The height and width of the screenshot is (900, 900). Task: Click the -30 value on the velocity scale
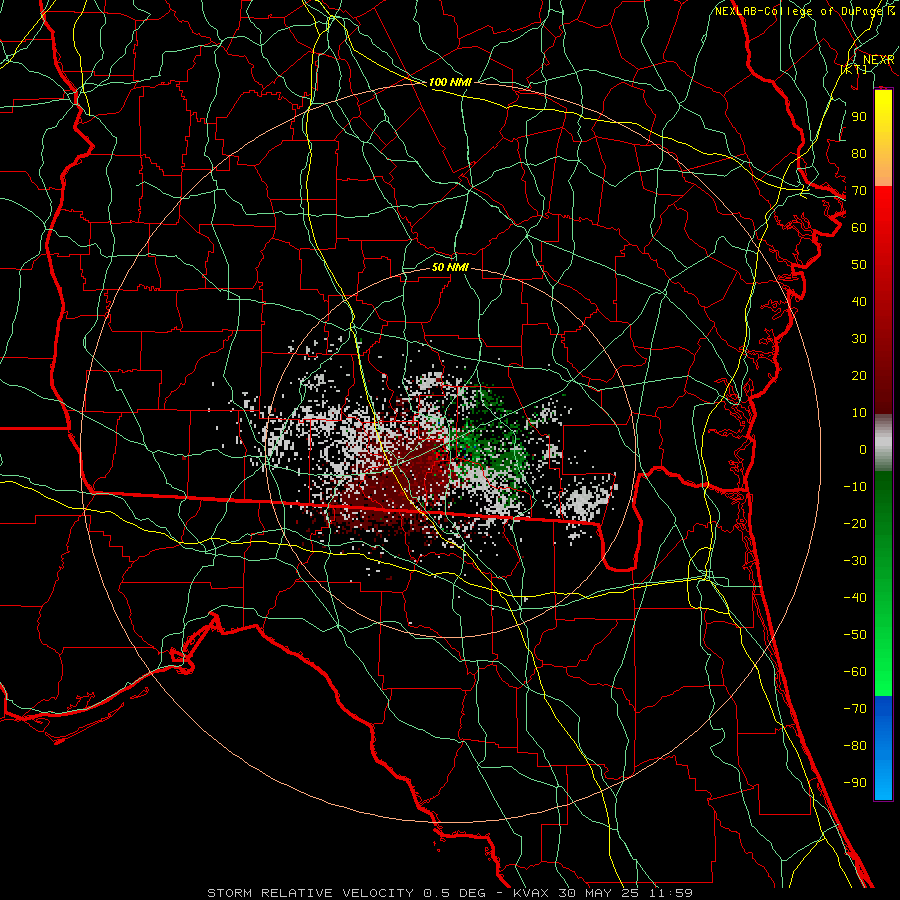click(855, 561)
